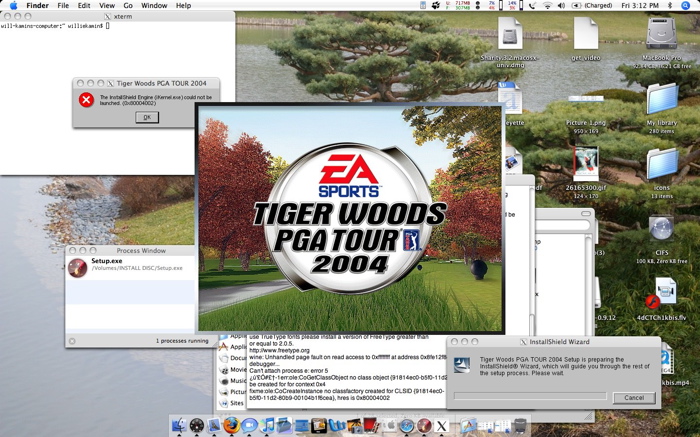Select the macosx-univ.dmg disk image file
Image resolution: width=700 pixels, height=437 pixels.
point(509,33)
